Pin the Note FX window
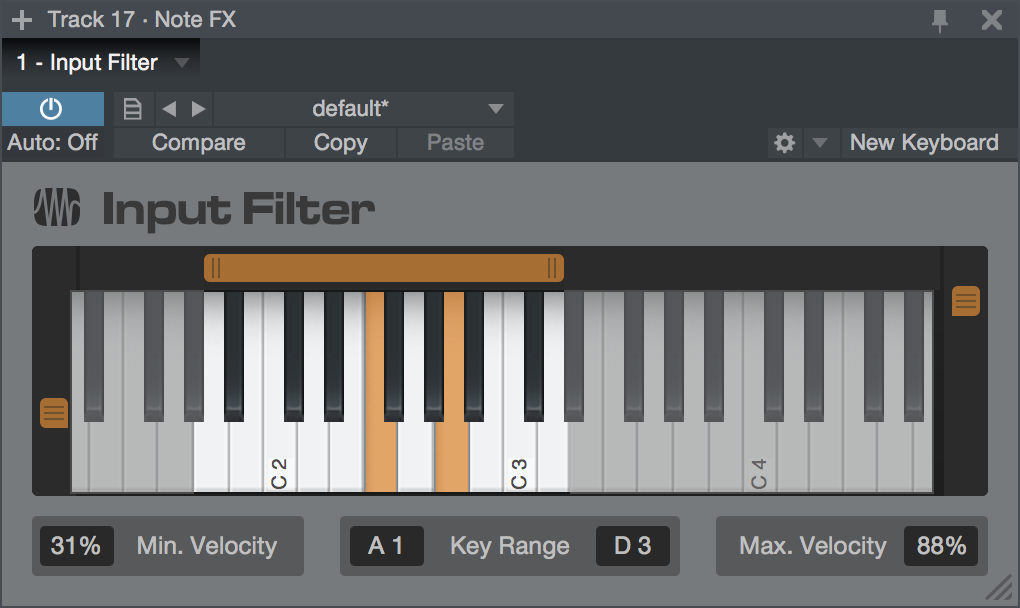 939,20
